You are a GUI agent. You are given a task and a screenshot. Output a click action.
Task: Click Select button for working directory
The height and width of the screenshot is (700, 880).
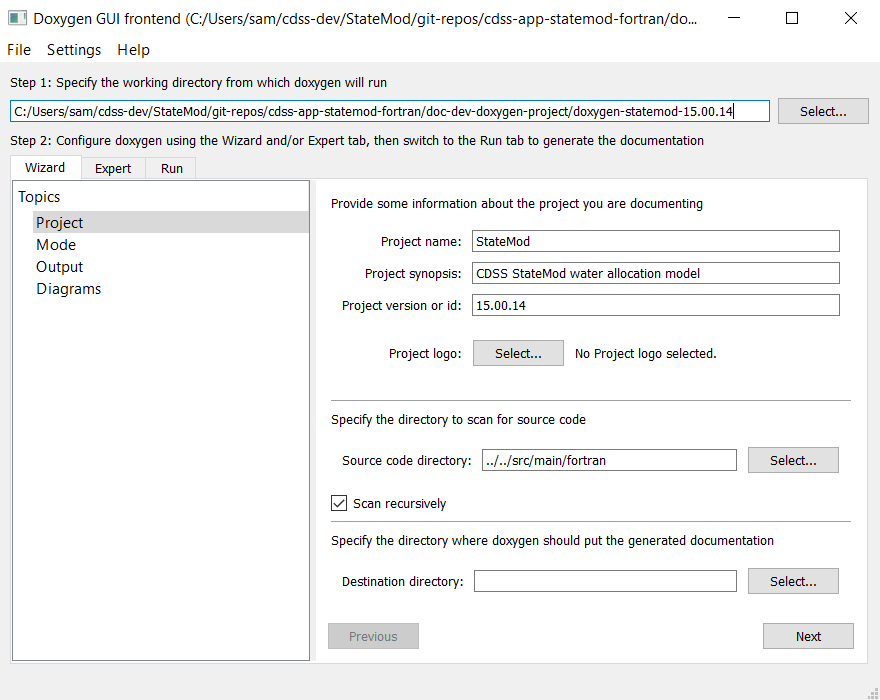point(823,111)
